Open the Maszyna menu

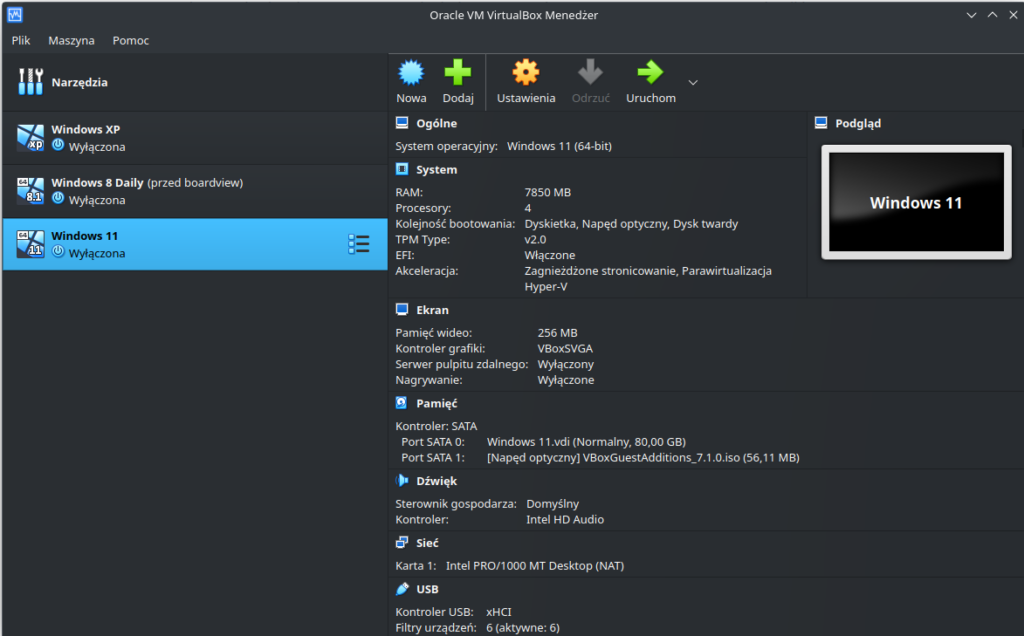tap(71, 40)
